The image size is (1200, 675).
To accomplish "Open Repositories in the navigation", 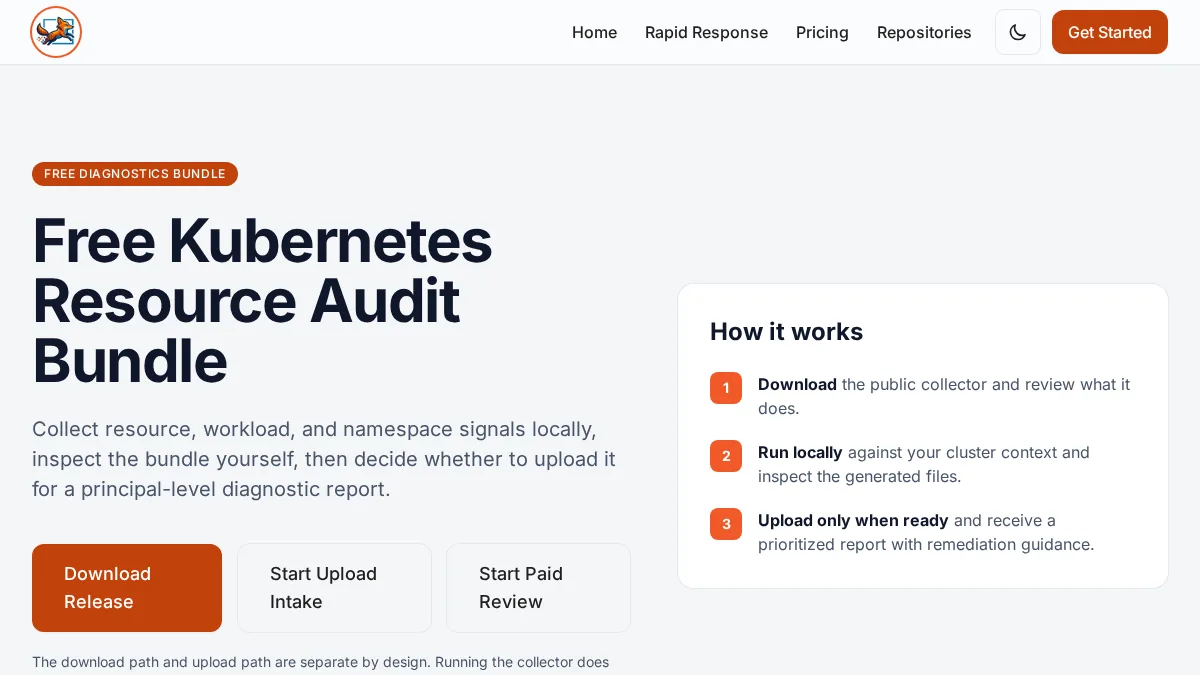I will pos(924,32).
